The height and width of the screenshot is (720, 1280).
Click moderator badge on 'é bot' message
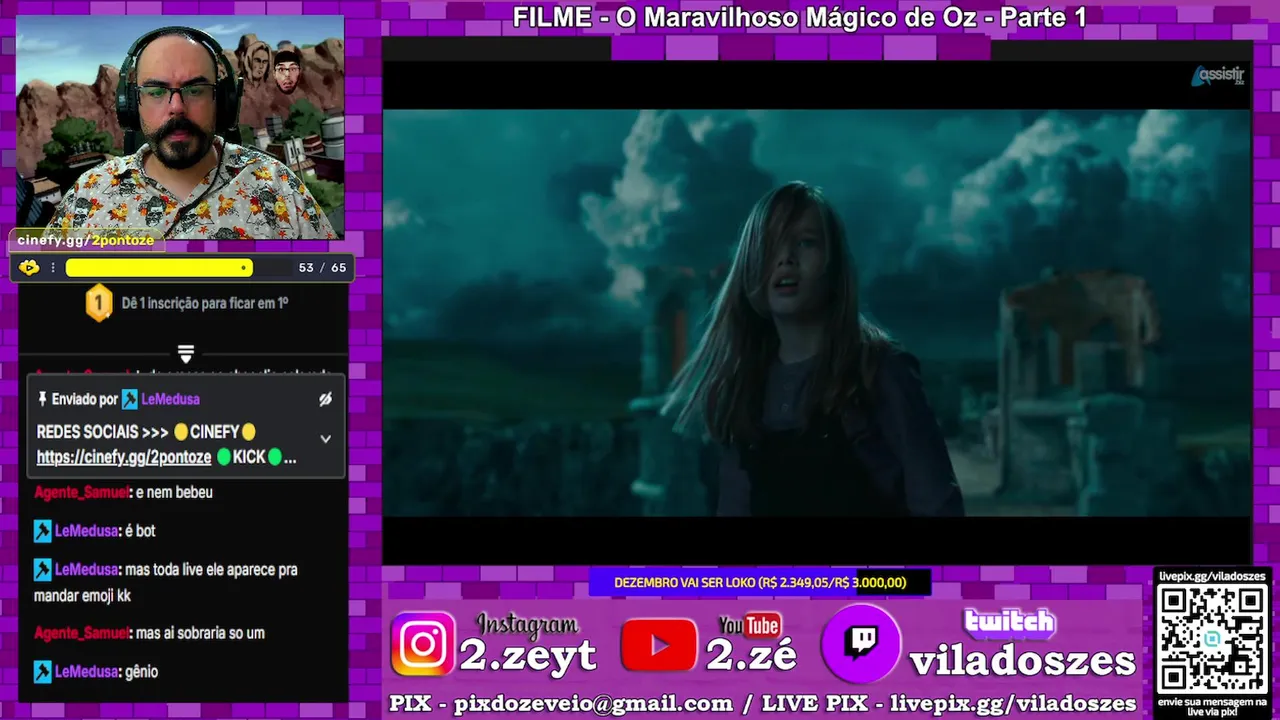point(42,531)
